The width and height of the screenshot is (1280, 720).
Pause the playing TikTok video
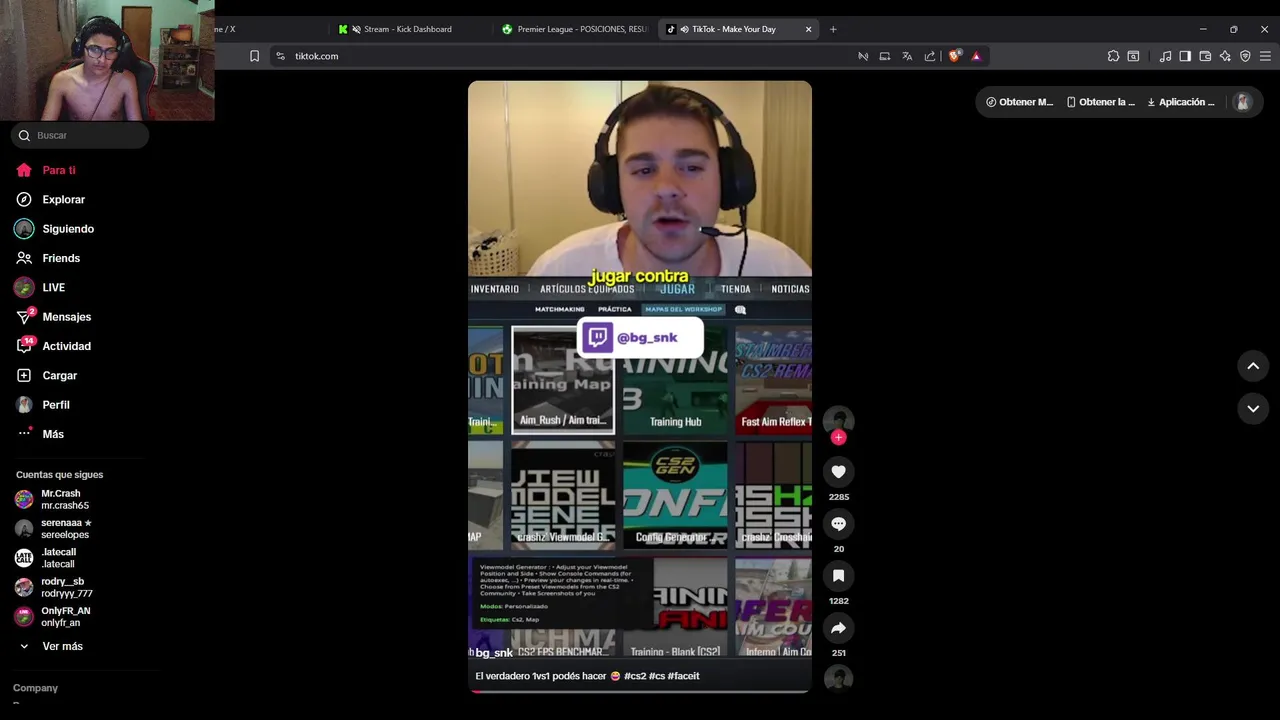pyautogui.click(x=640, y=385)
